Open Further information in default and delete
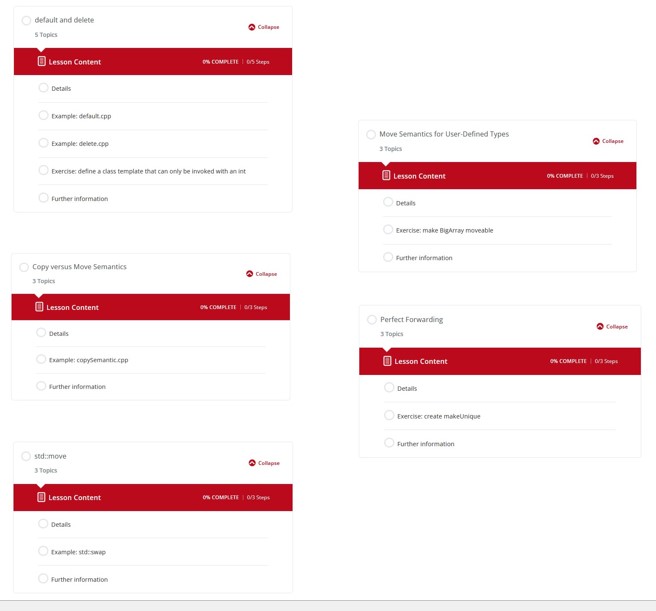 pyautogui.click(x=79, y=199)
